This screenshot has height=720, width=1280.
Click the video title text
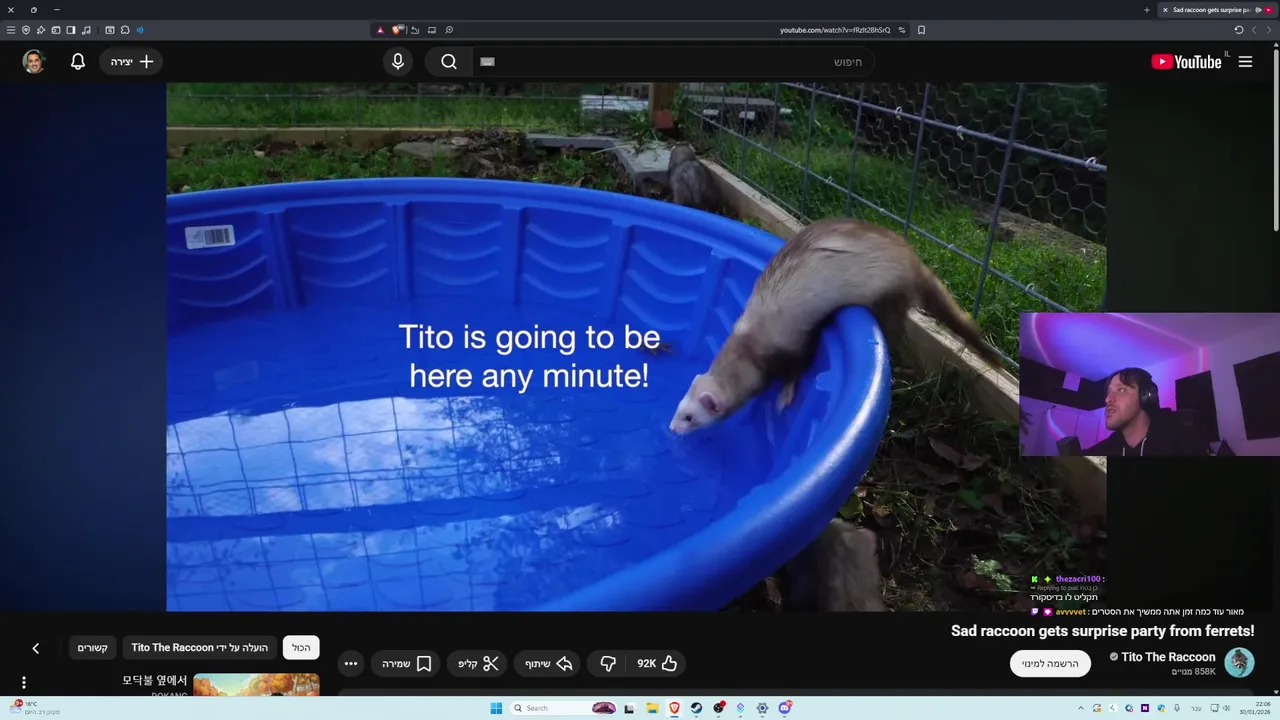(x=1102, y=631)
